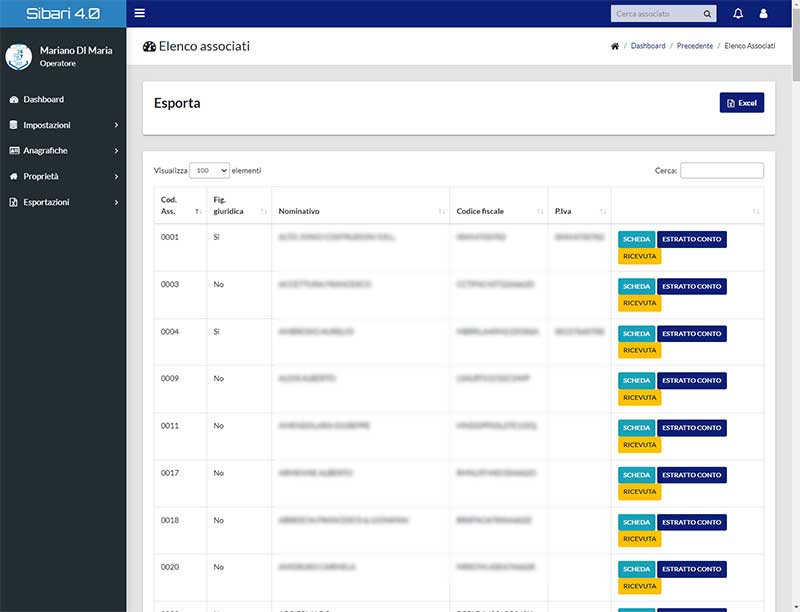Click the search magnifier icon
This screenshot has height=612, width=800.
707,14
